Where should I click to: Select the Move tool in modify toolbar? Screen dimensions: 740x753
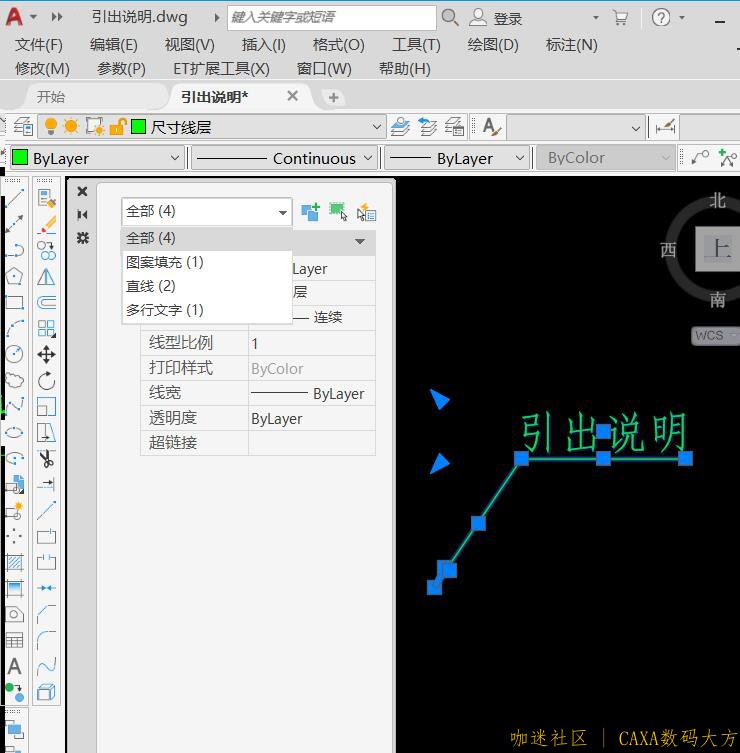[x=46, y=355]
